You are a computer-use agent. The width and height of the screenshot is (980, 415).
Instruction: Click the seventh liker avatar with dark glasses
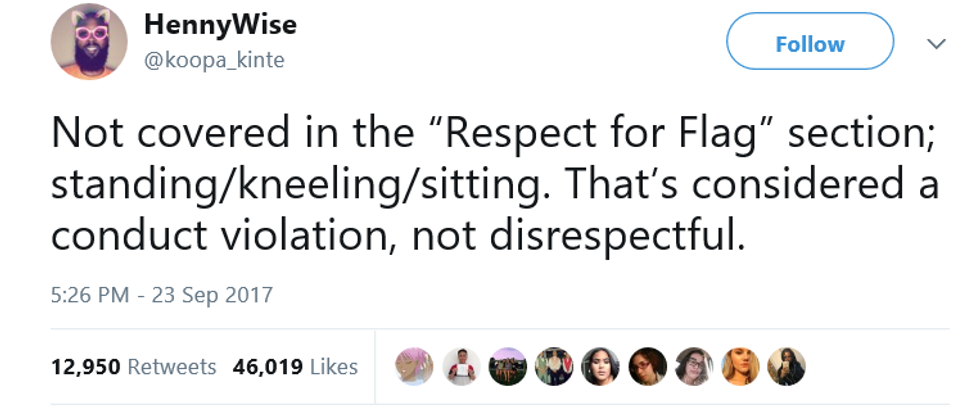[693, 367]
